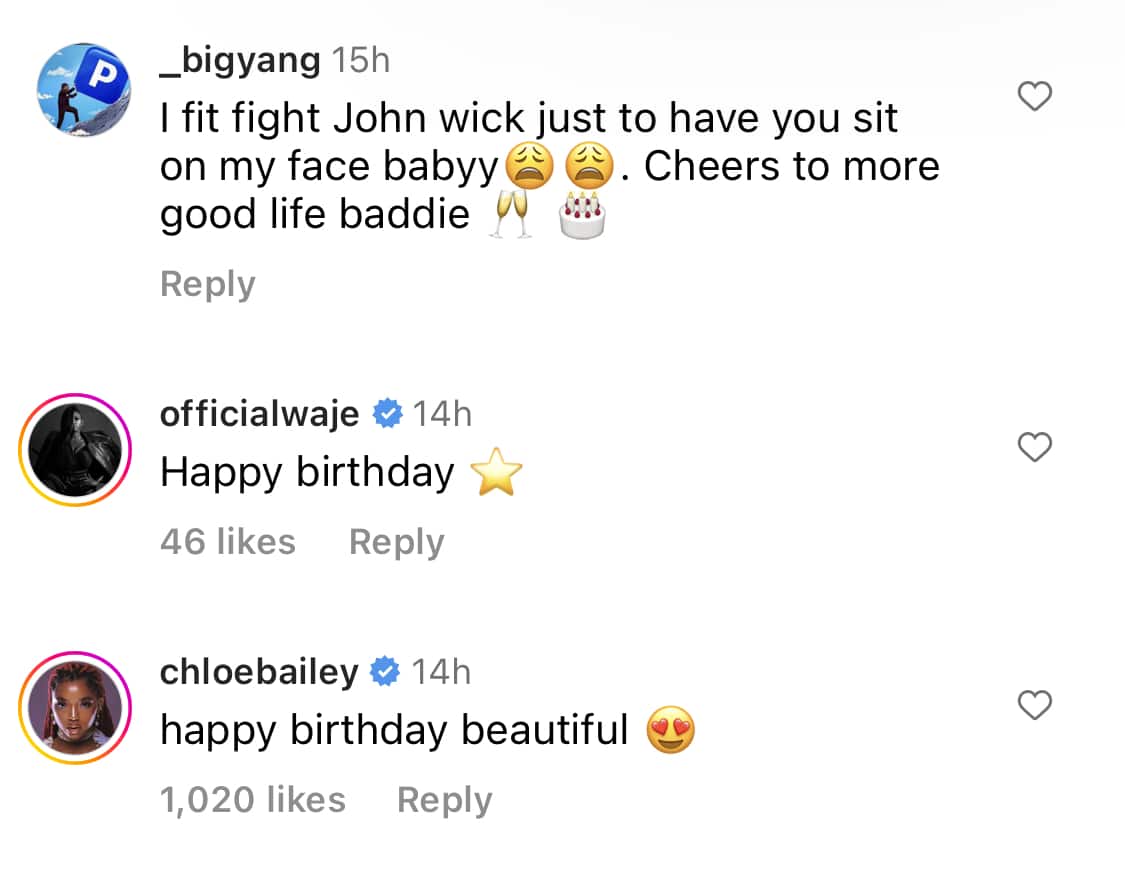Like _bigyang's comment with the heart

(1034, 96)
